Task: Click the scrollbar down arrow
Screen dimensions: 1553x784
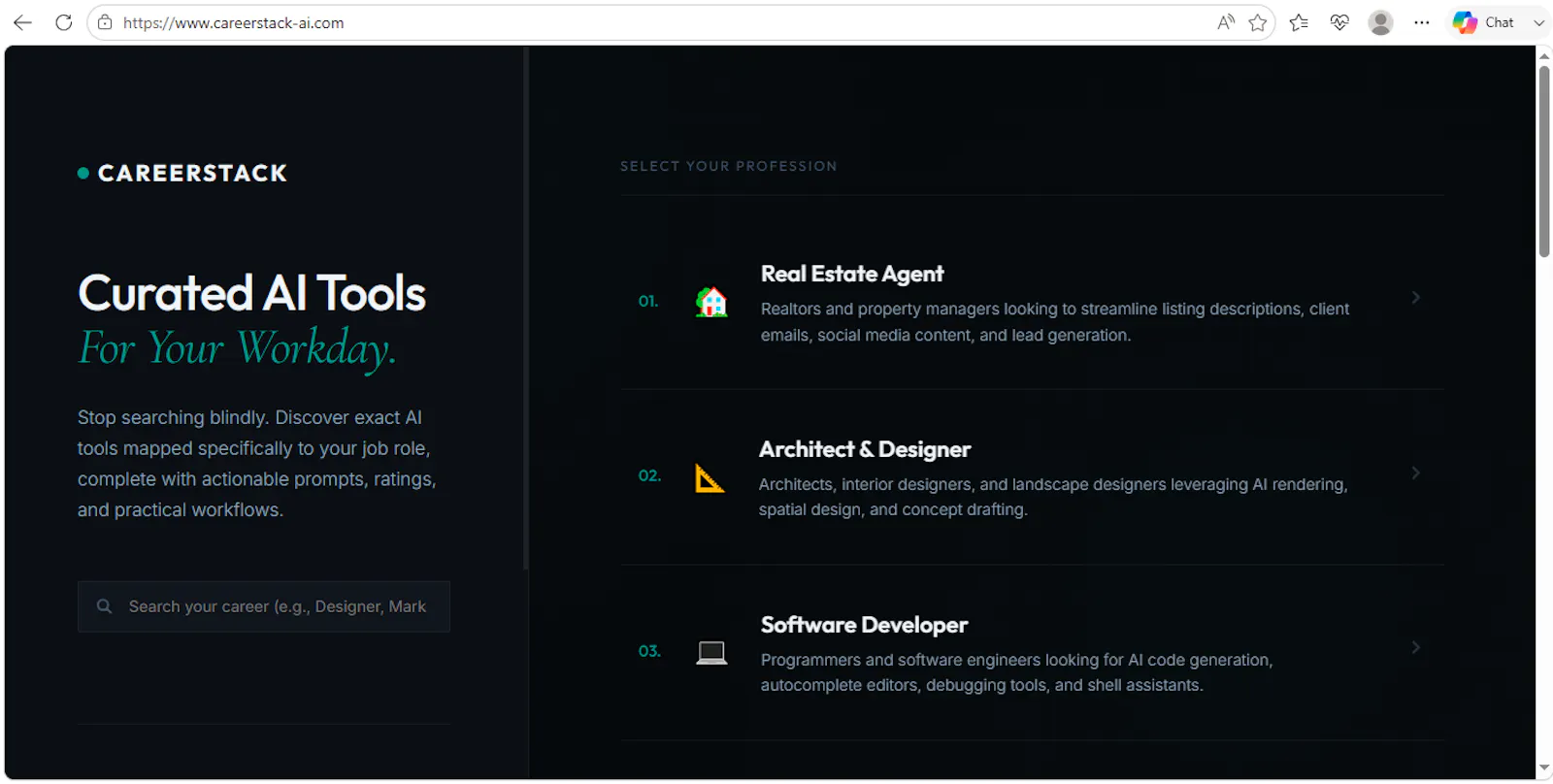Action: point(1544,769)
